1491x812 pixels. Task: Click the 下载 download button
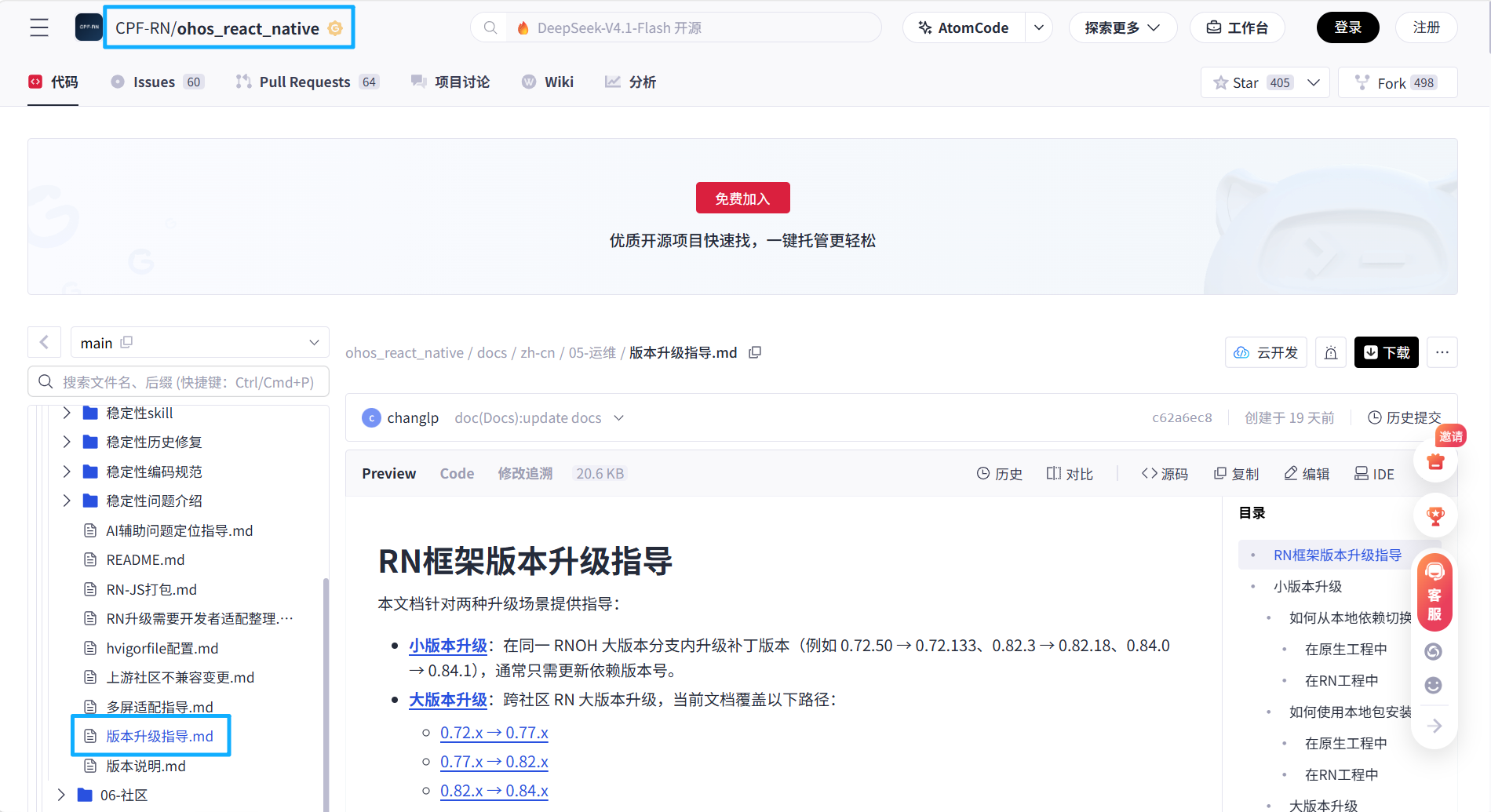click(1387, 352)
